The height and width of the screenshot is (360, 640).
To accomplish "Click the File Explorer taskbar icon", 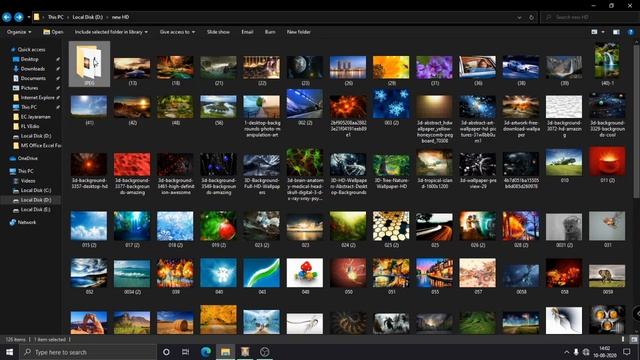I will tap(225, 352).
